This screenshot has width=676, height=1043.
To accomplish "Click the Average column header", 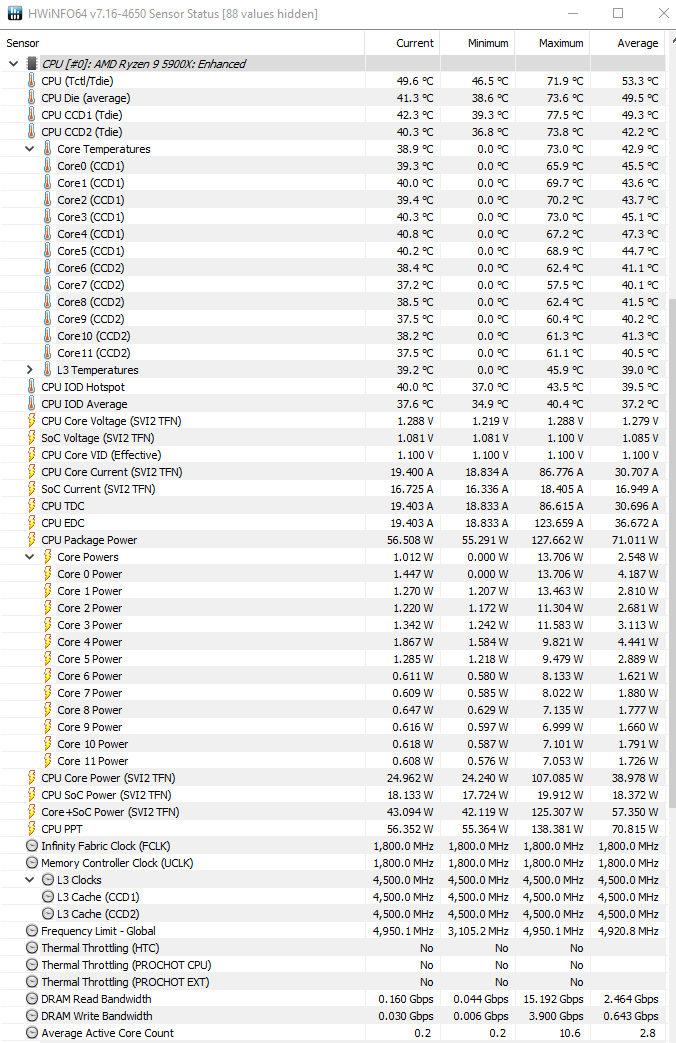I will pyautogui.click(x=627, y=43).
